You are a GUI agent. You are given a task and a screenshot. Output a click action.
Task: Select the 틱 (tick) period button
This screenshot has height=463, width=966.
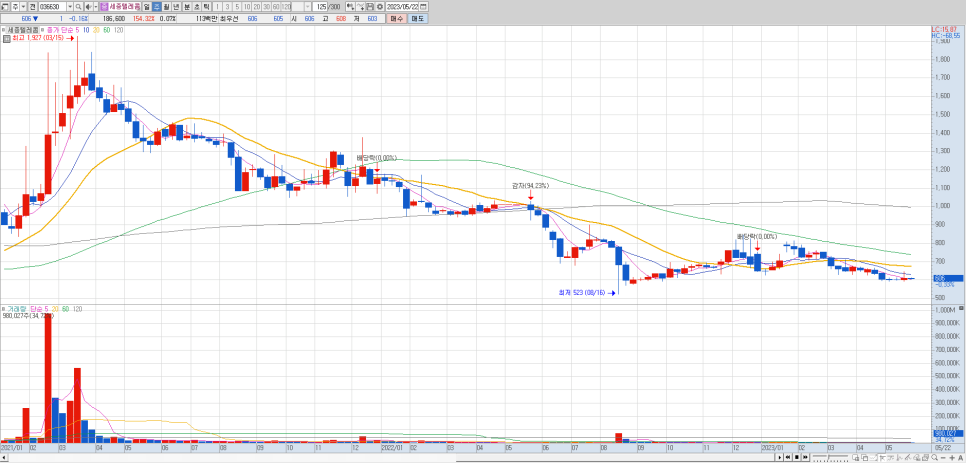click(x=206, y=6)
